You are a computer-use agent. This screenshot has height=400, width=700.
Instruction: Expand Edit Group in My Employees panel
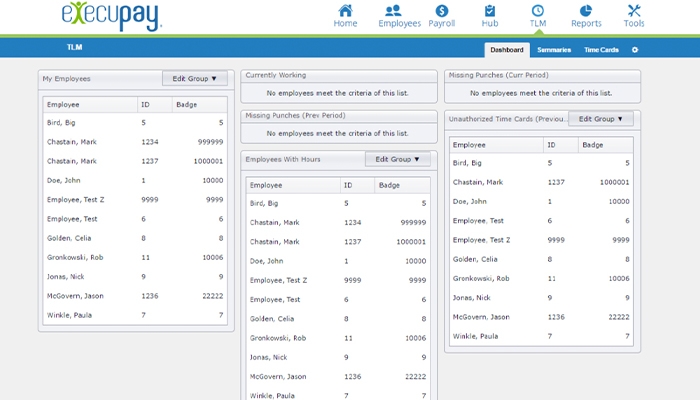click(195, 78)
